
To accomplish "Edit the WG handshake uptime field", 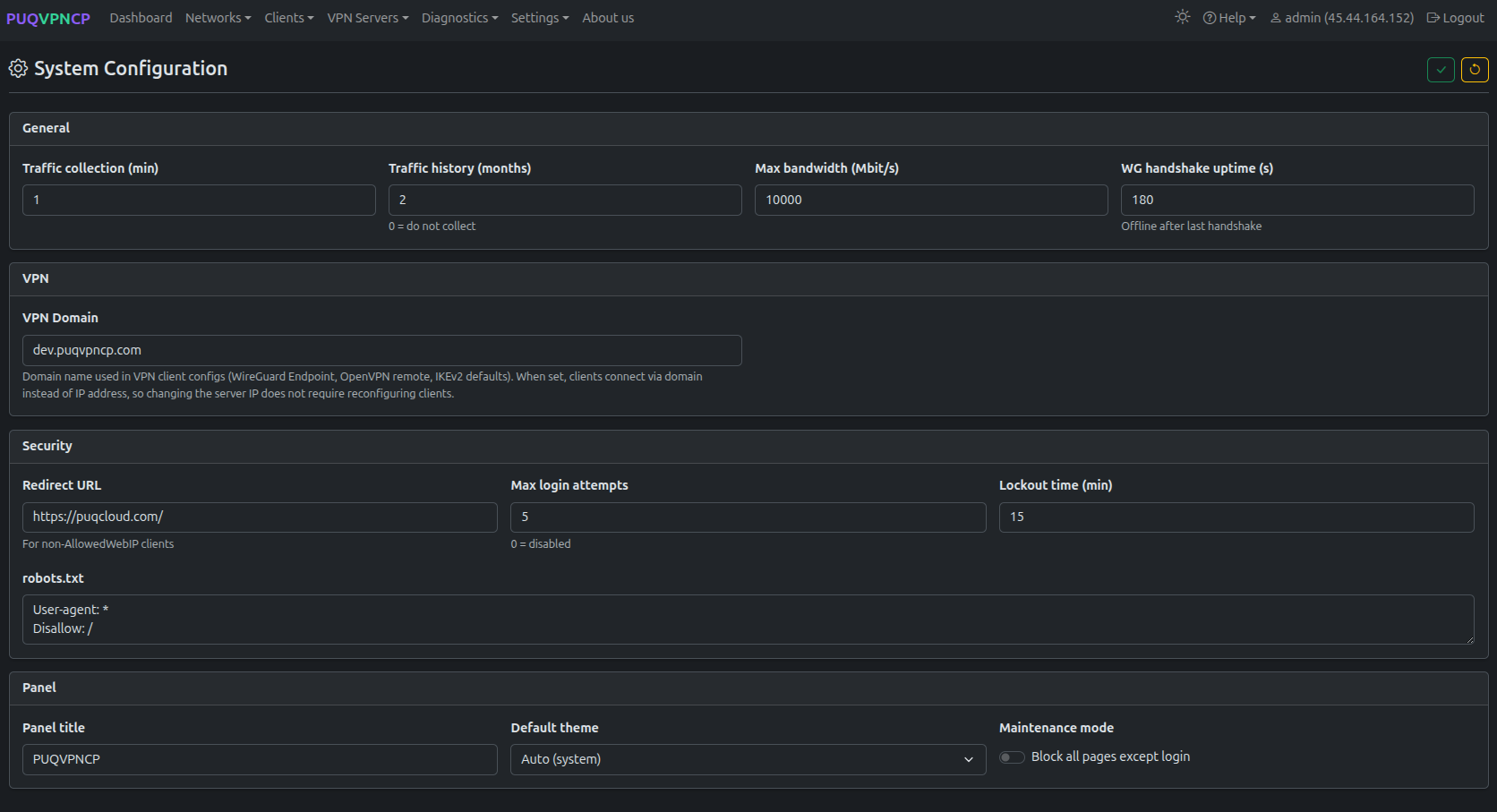I will [x=1297, y=200].
